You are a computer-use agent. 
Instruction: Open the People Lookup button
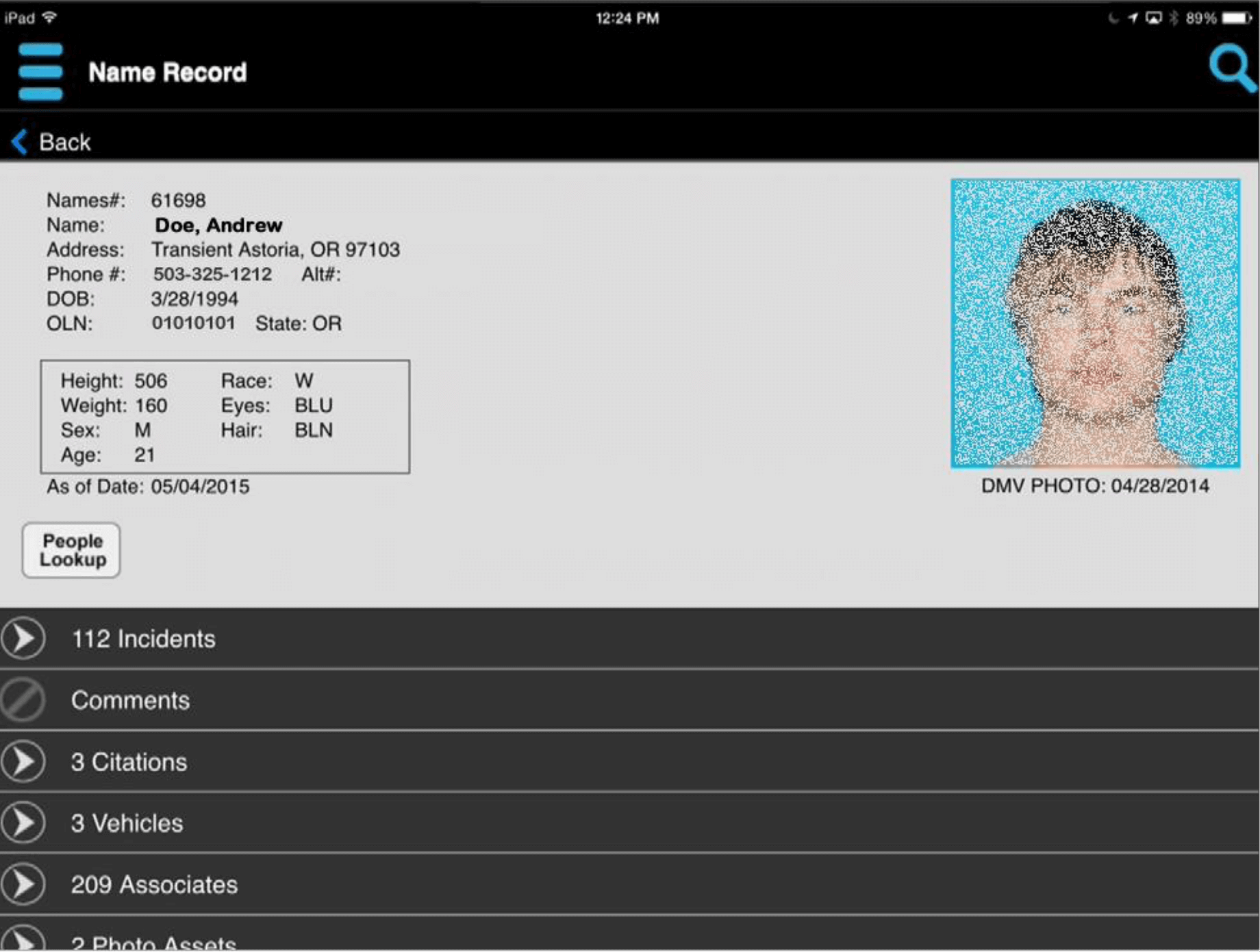[x=71, y=551]
